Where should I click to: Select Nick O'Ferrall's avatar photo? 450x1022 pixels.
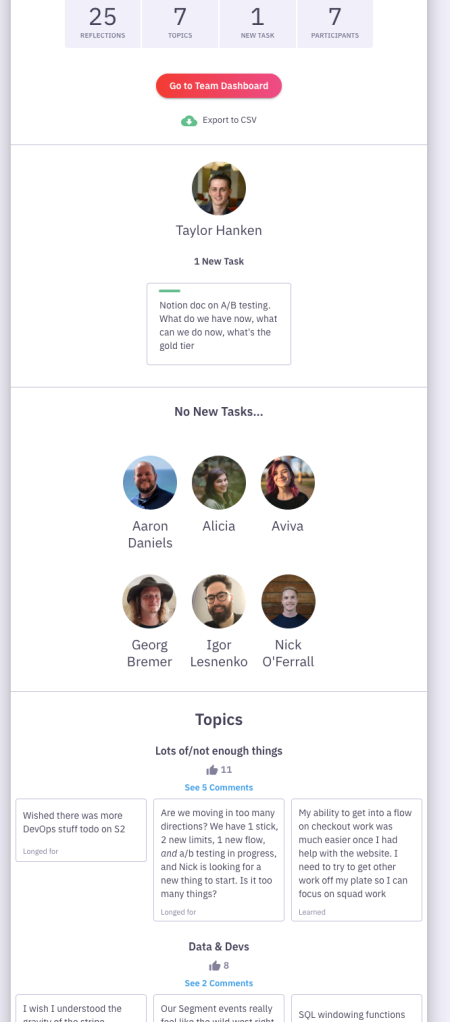click(x=288, y=601)
